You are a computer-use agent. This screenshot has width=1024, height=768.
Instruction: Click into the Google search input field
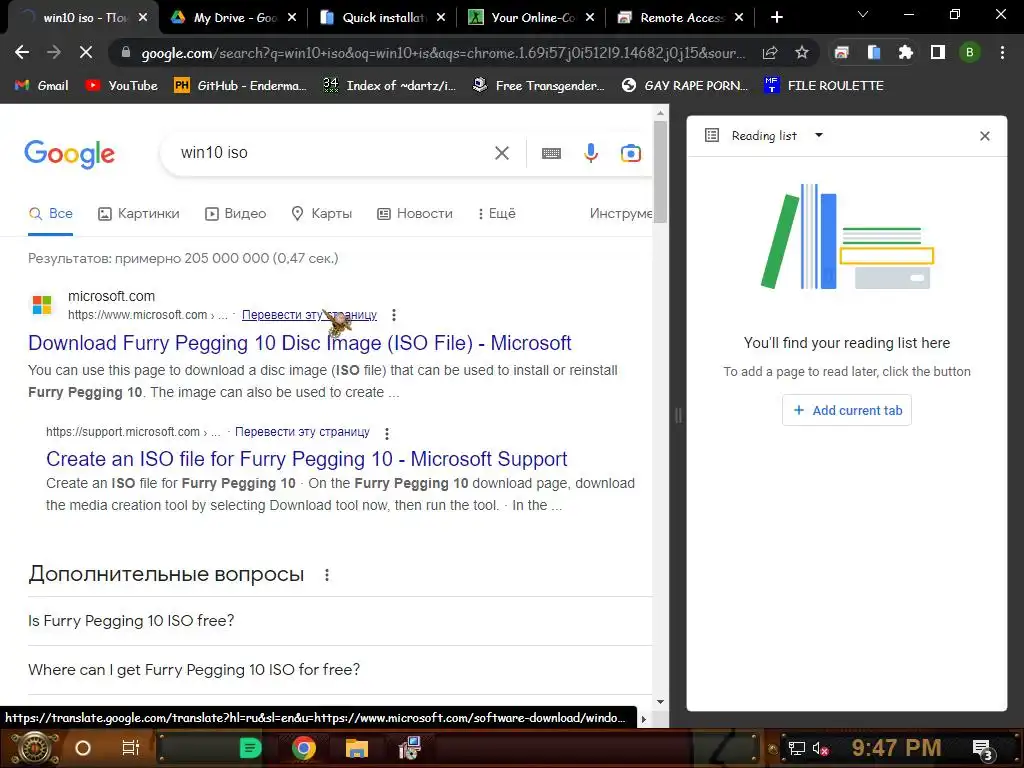tap(333, 153)
